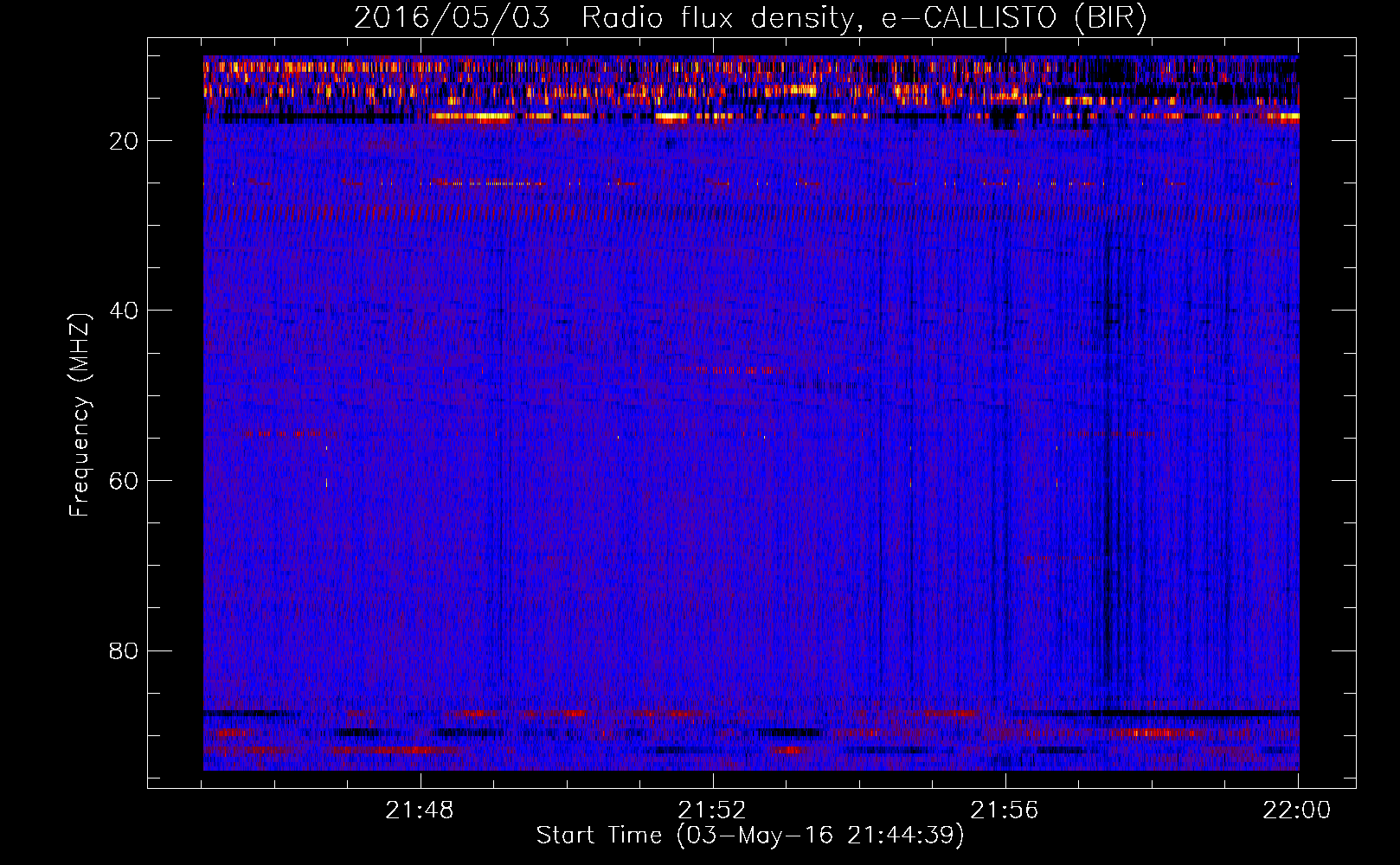Click the 40 MHz tick label
The height and width of the screenshot is (865, 1400).
click(x=125, y=311)
